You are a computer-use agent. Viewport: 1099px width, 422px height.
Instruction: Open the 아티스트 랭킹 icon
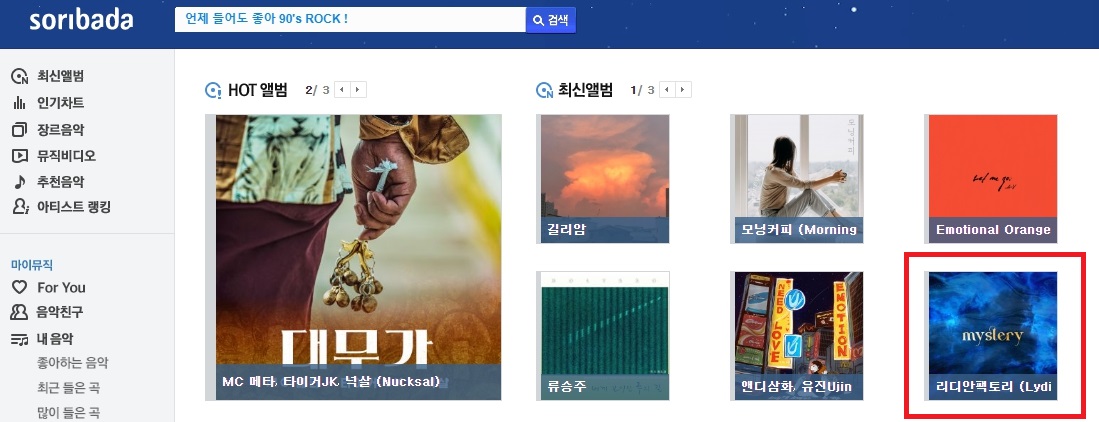click(x=20, y=207)
